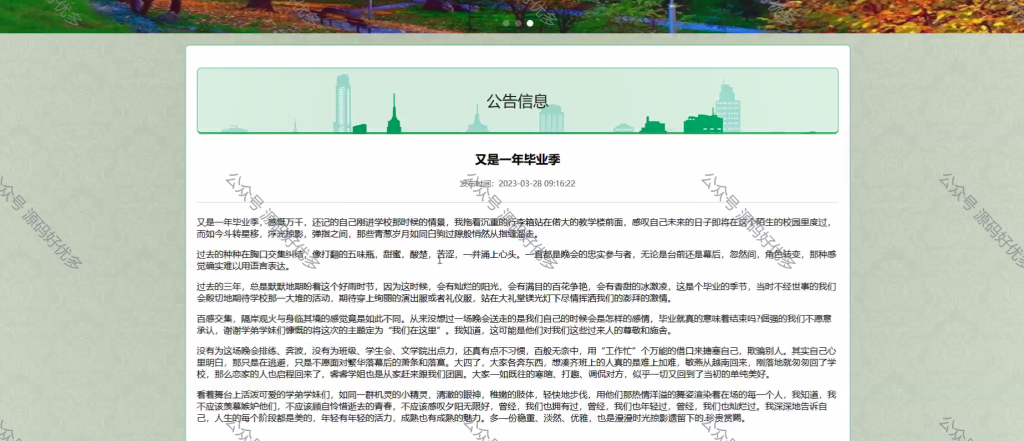Click the small green block building beside gray skyscraper
This screenshot has width=1024, height=441.
click(x=360, y=128)
